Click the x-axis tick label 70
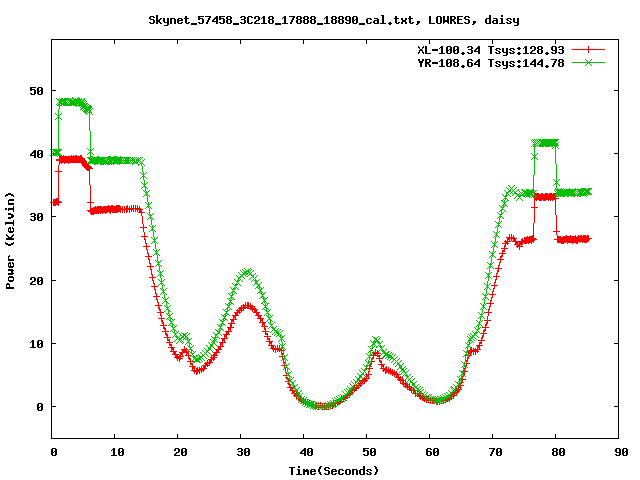The image size is (640, 480). [x=495, y=452]
